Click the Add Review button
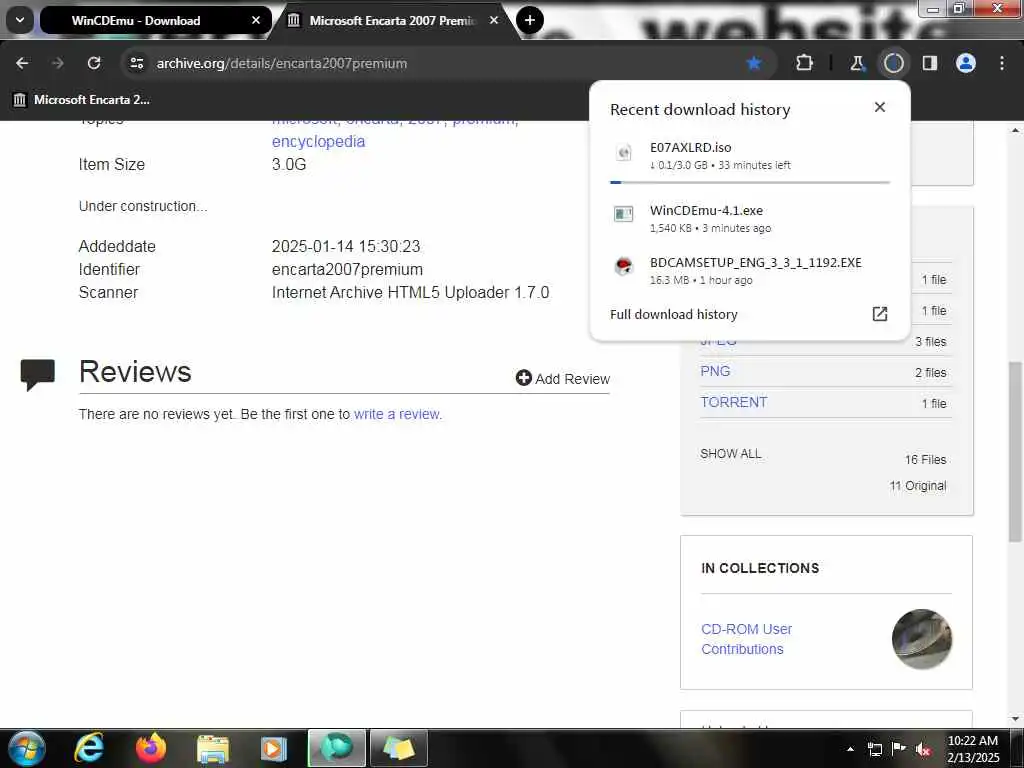Image resolution: width=1024 pixels, height=768 pixels. point(563,378)
